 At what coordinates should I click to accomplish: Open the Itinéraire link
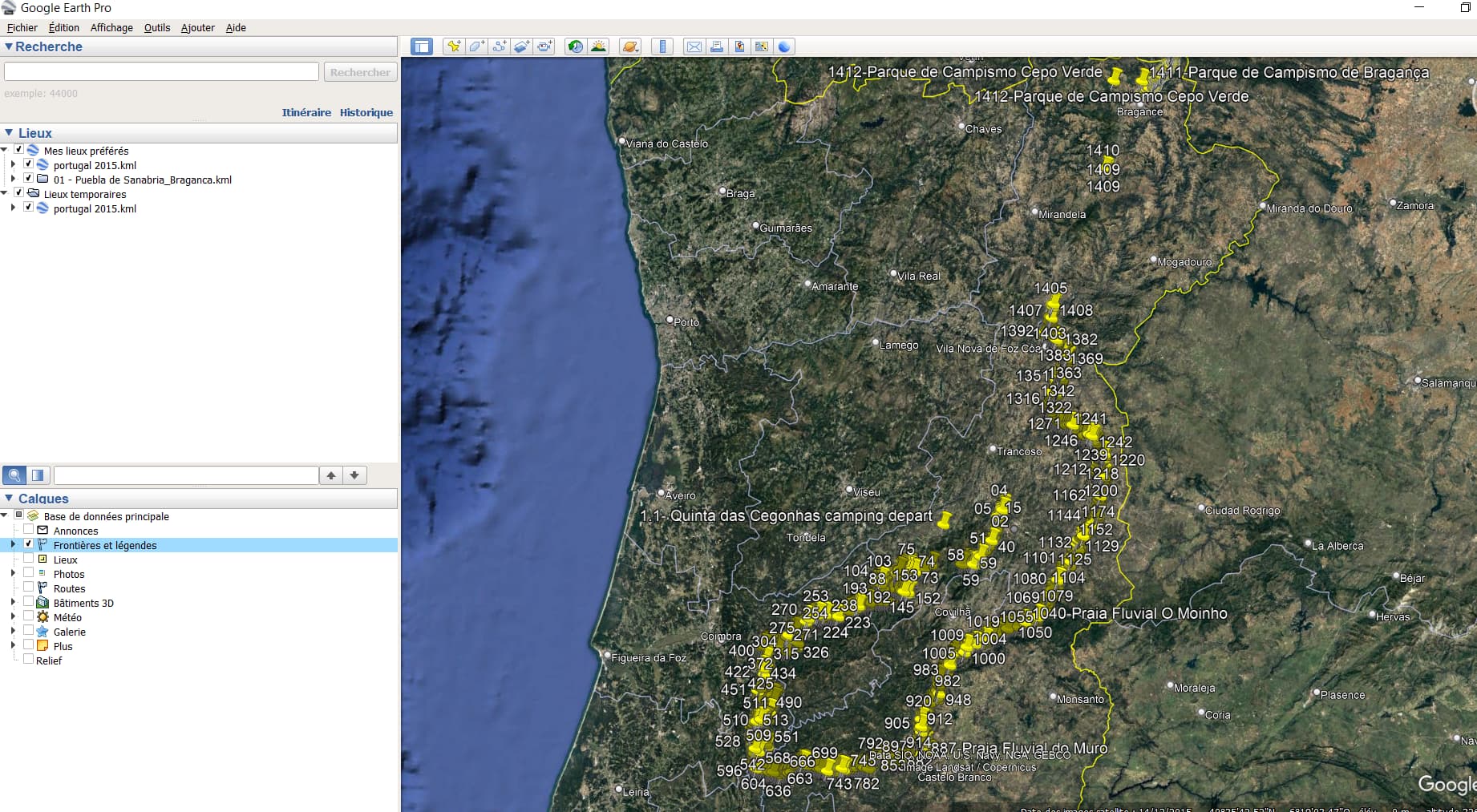click(x=306, y=112)
